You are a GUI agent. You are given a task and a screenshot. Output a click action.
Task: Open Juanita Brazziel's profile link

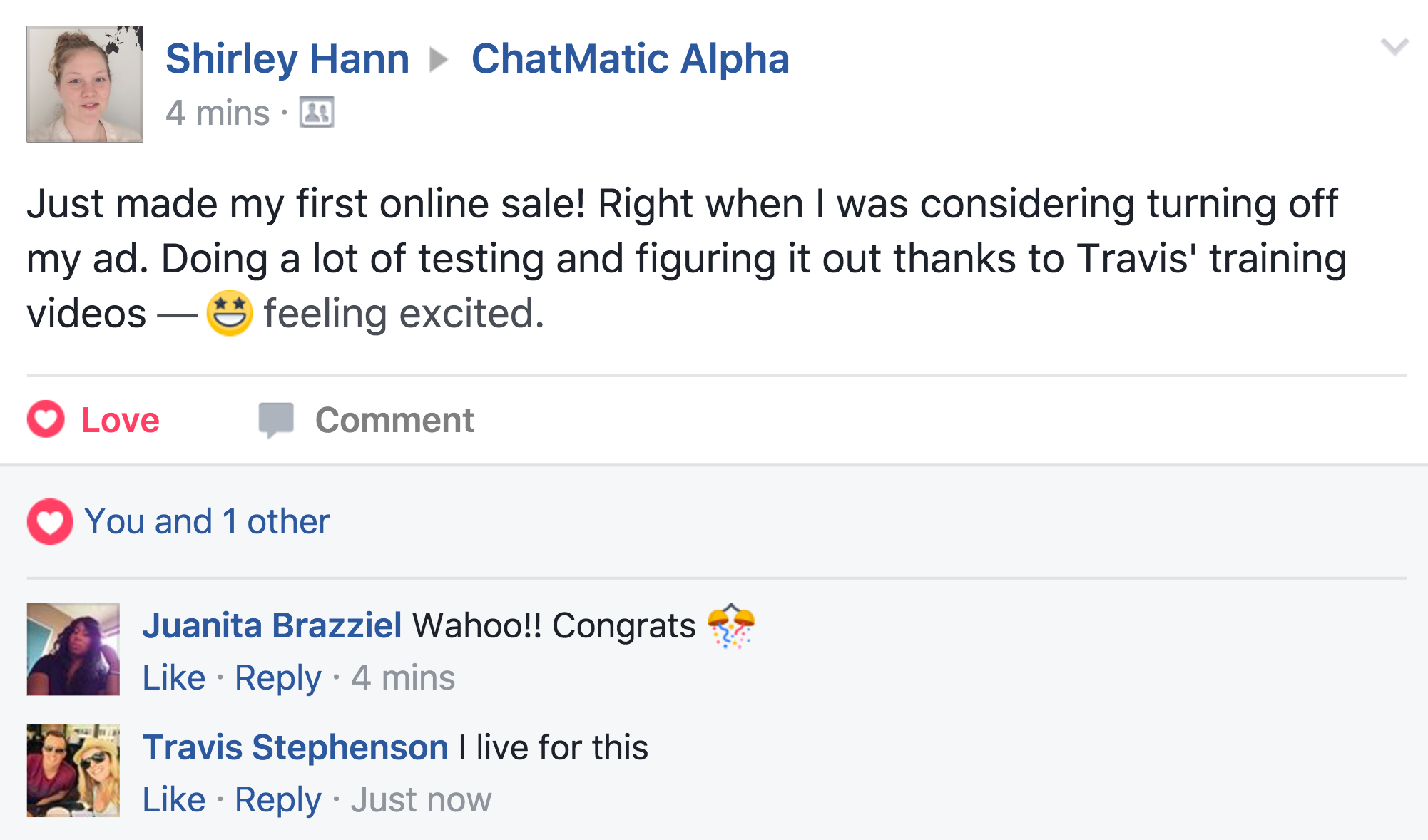point(272,625)
